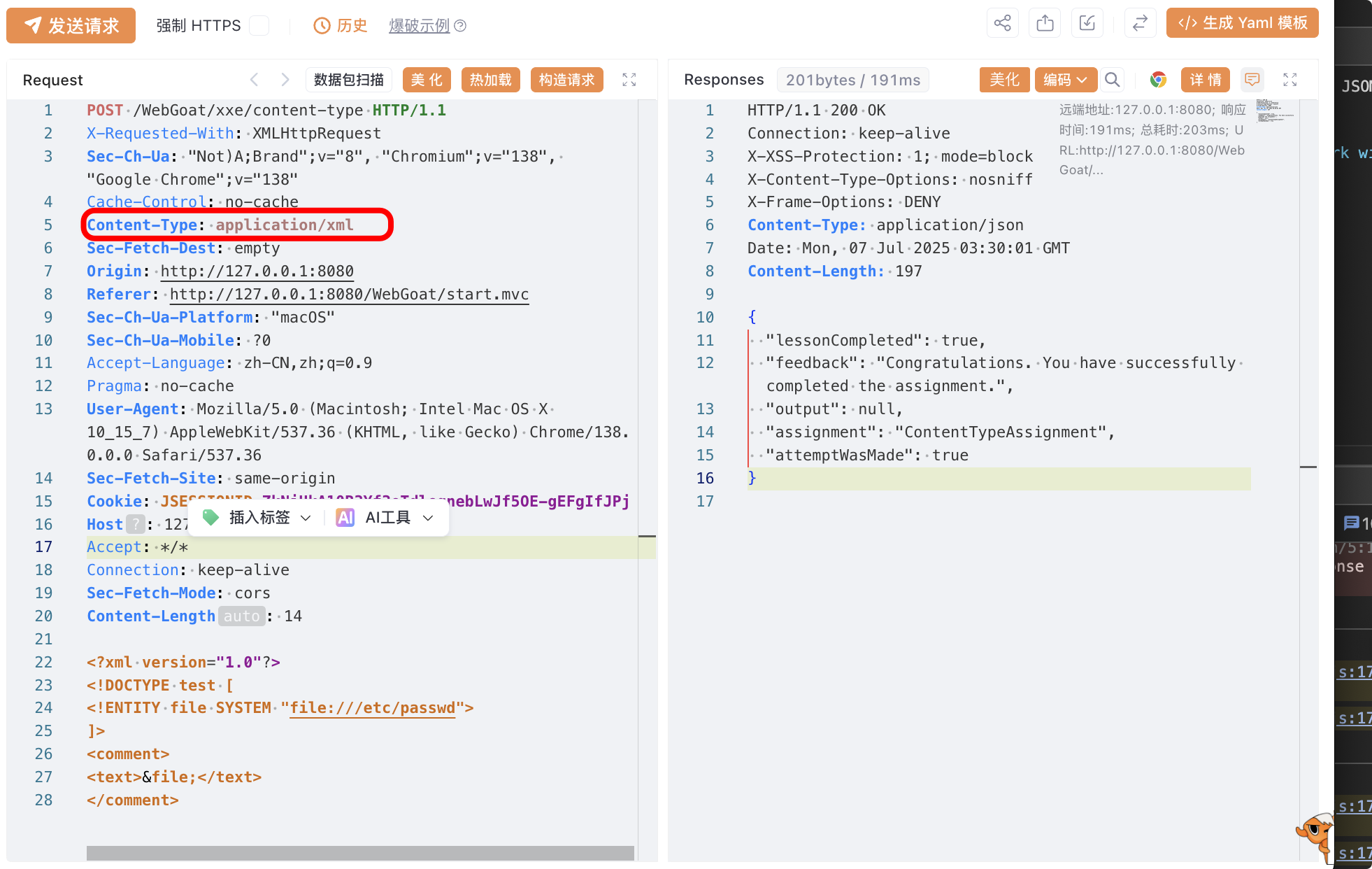This screenshot has width=1372, height=869.
Task: Go to previous request with left chevron
Action: click(x=255, y=80)
